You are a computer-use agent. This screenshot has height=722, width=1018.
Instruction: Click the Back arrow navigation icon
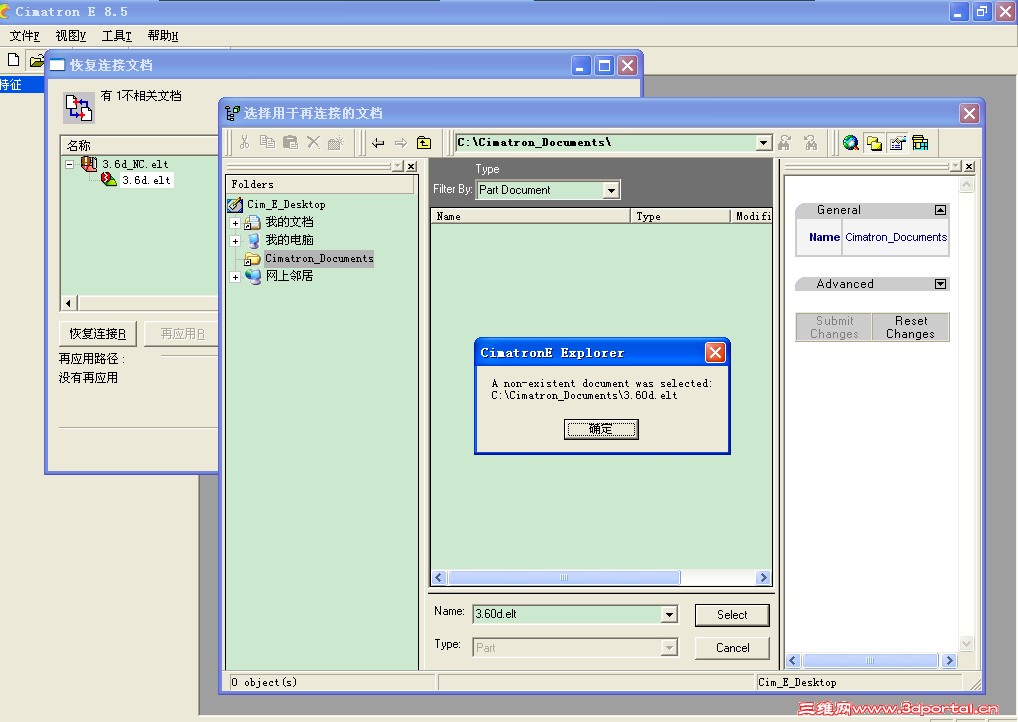point(377,143)
